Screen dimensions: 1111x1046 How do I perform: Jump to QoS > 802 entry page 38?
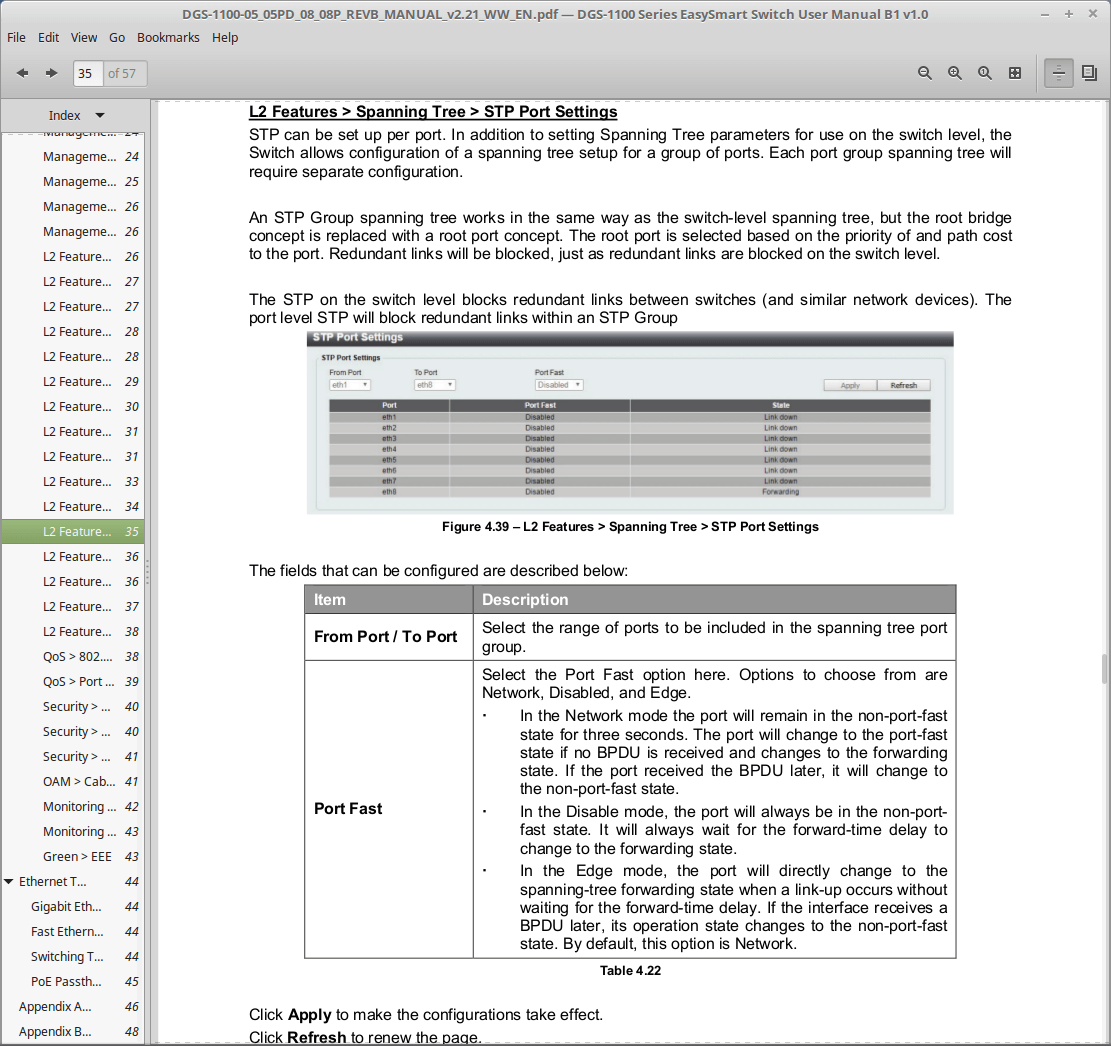coord(77,657)
